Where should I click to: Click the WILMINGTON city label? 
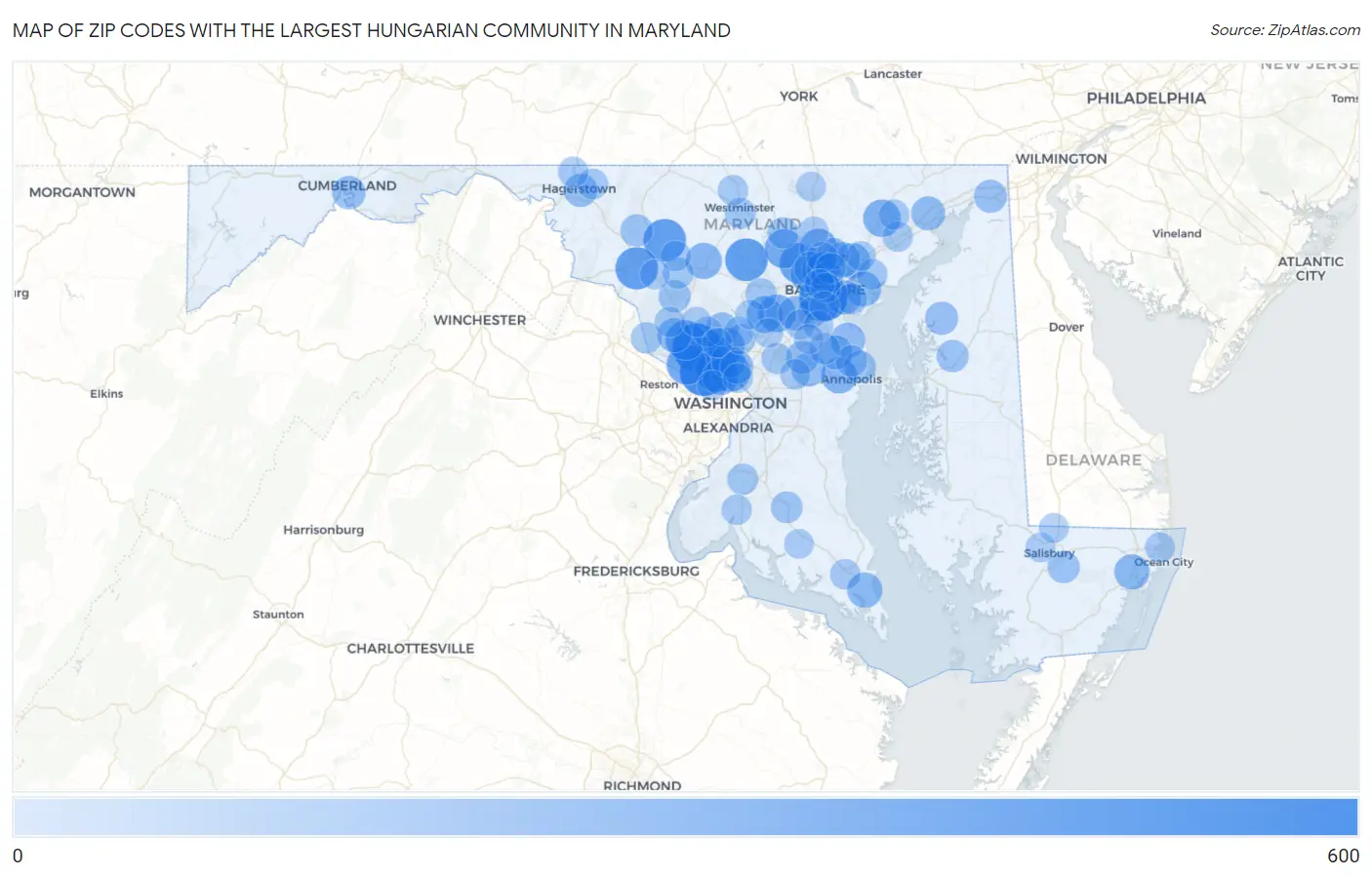click(1061, 159)
